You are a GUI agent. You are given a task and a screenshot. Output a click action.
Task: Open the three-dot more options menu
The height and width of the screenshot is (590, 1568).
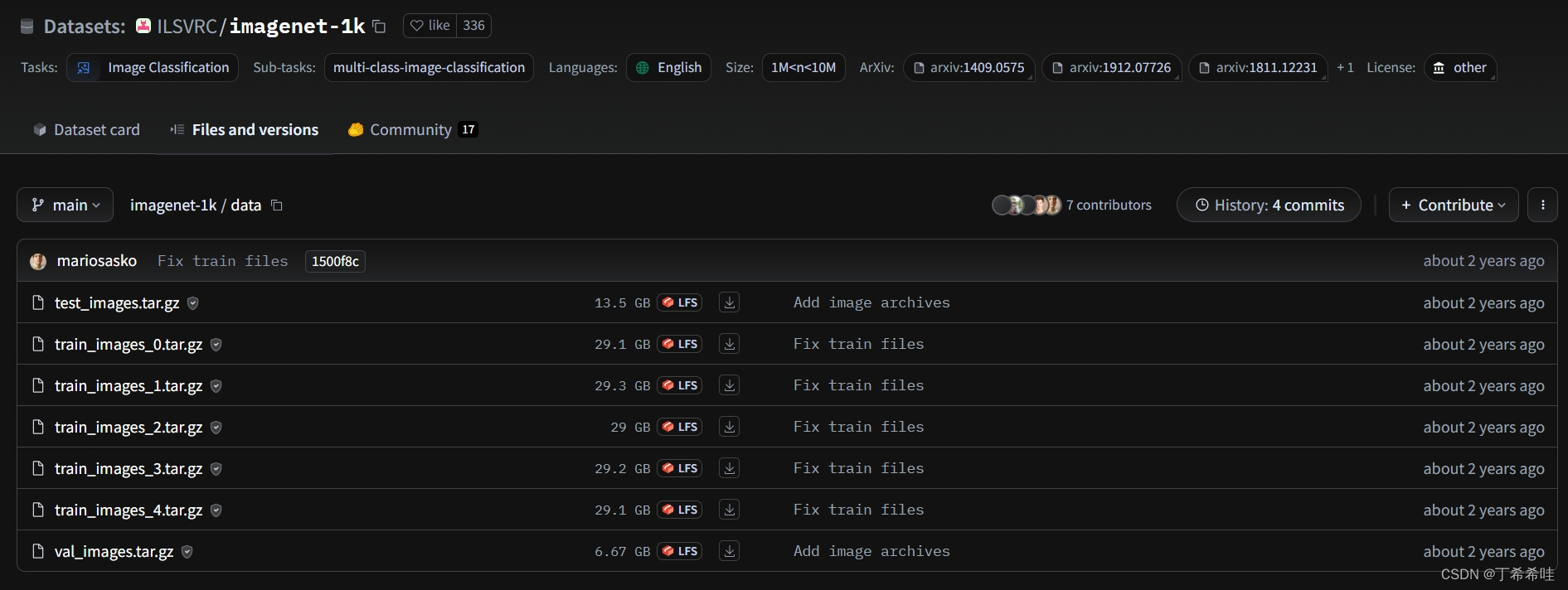coord(1542,205)
